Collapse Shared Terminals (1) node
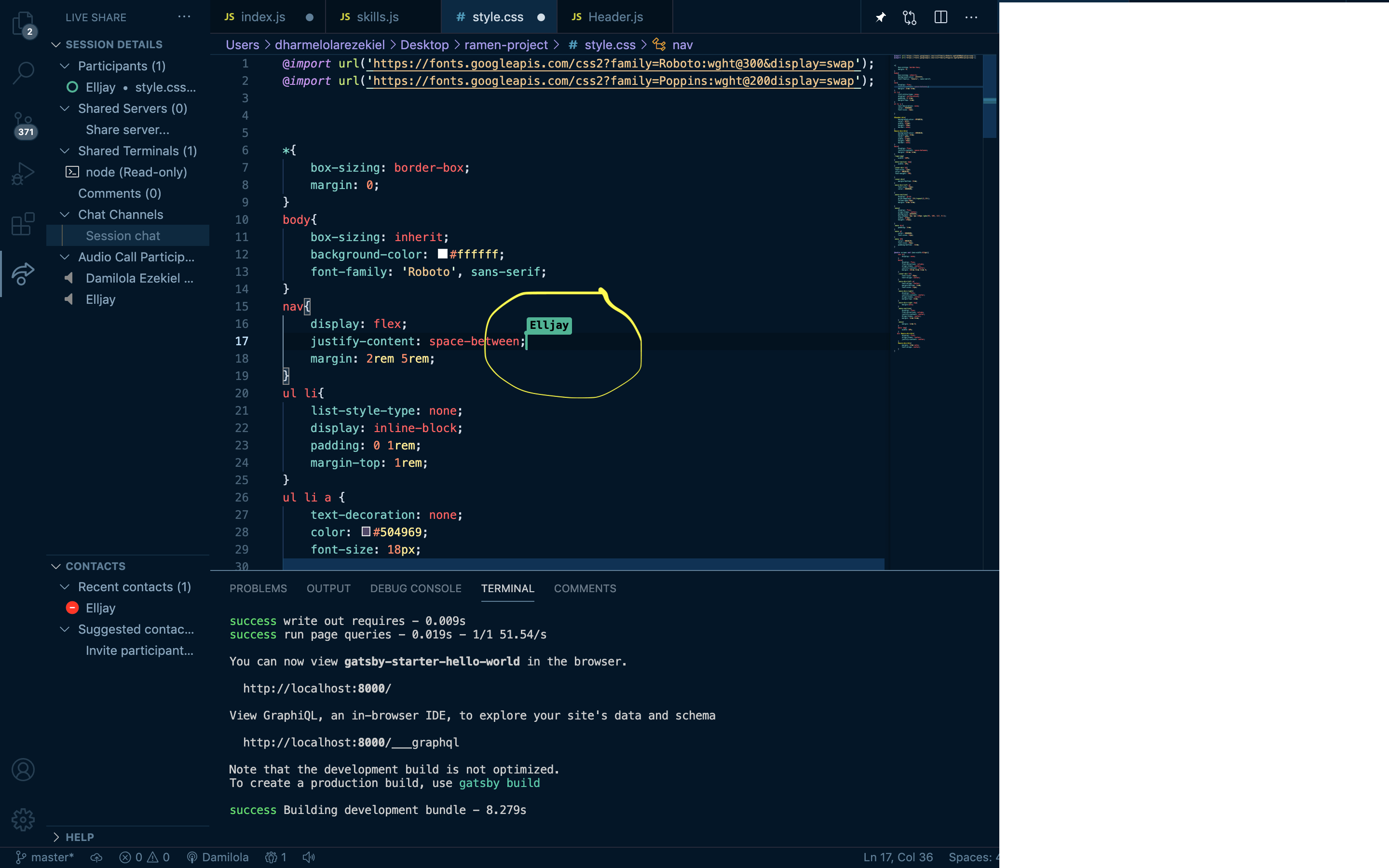The image size is (1389, 868). [65, 151]
